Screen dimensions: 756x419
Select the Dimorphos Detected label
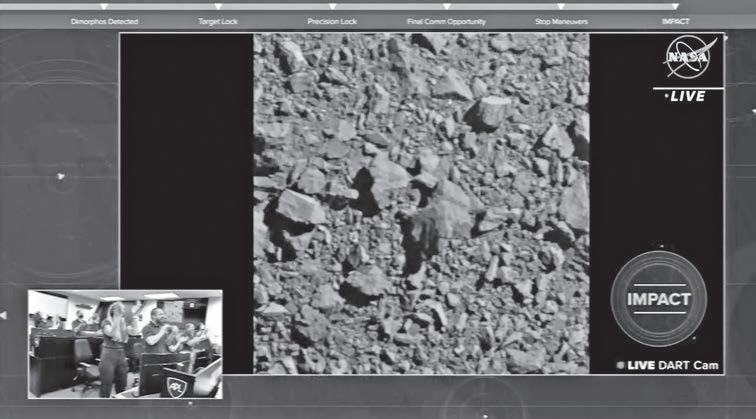coord(104,22)
